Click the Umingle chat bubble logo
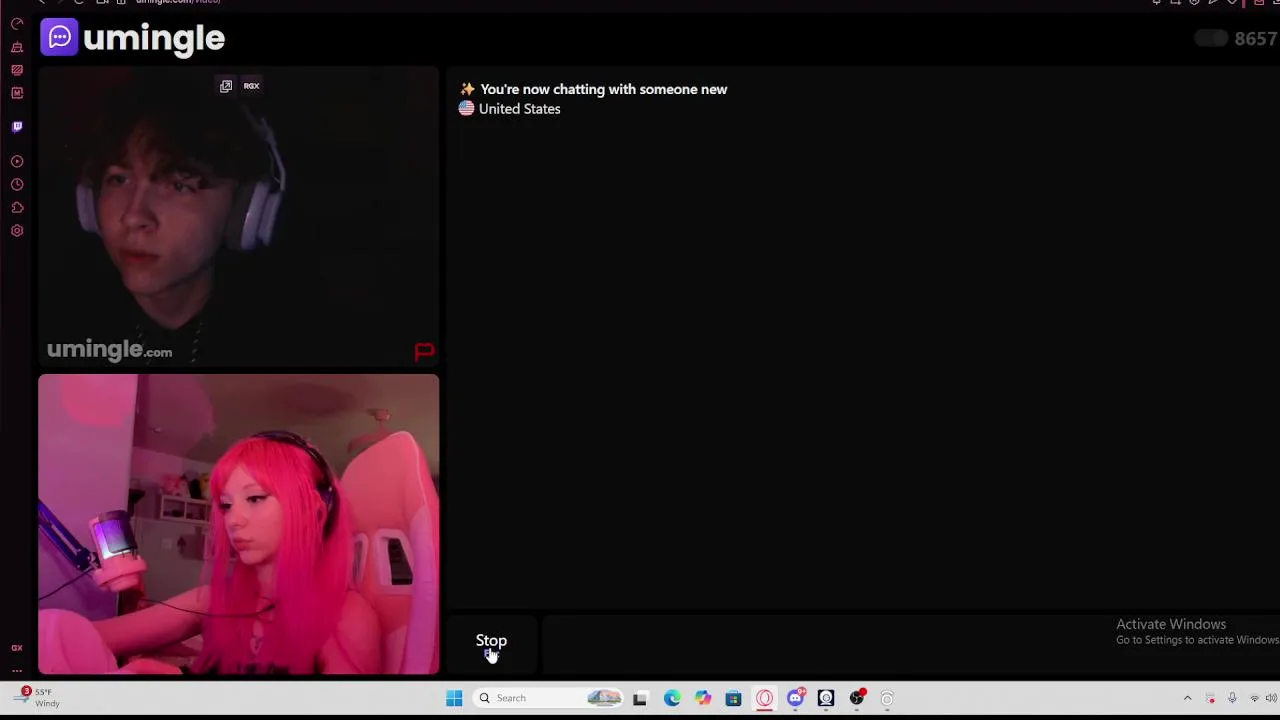The image size is (1280, 720). tap(59, 38)
